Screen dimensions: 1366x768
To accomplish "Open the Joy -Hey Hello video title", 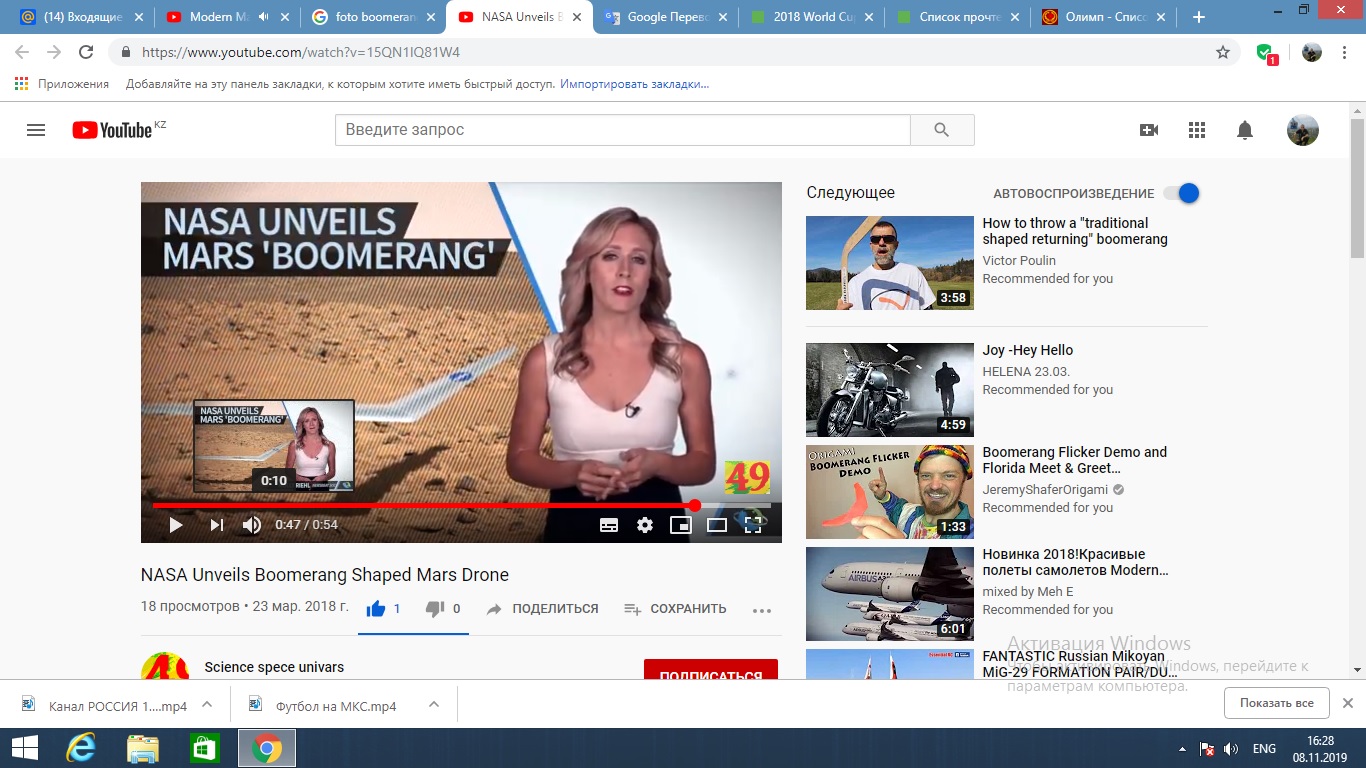I will (1028, 350).
